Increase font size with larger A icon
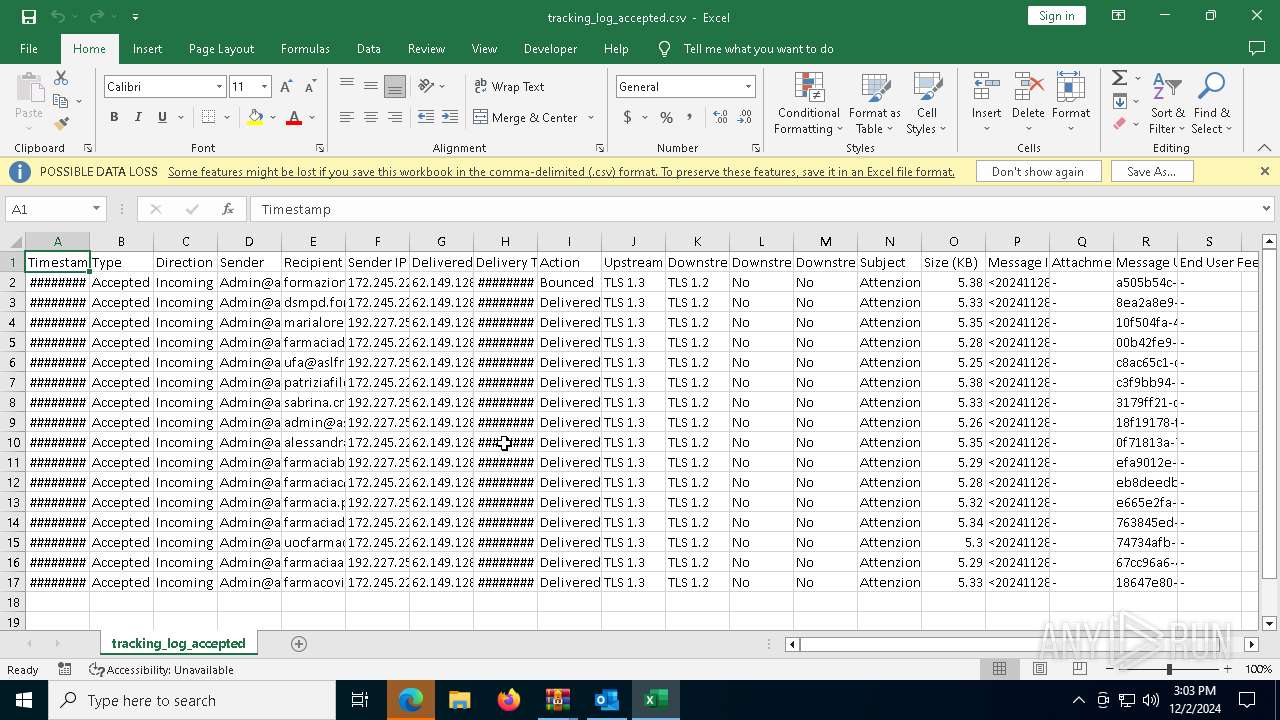This screenshot has width=1280, height=720. coord(287,87)
